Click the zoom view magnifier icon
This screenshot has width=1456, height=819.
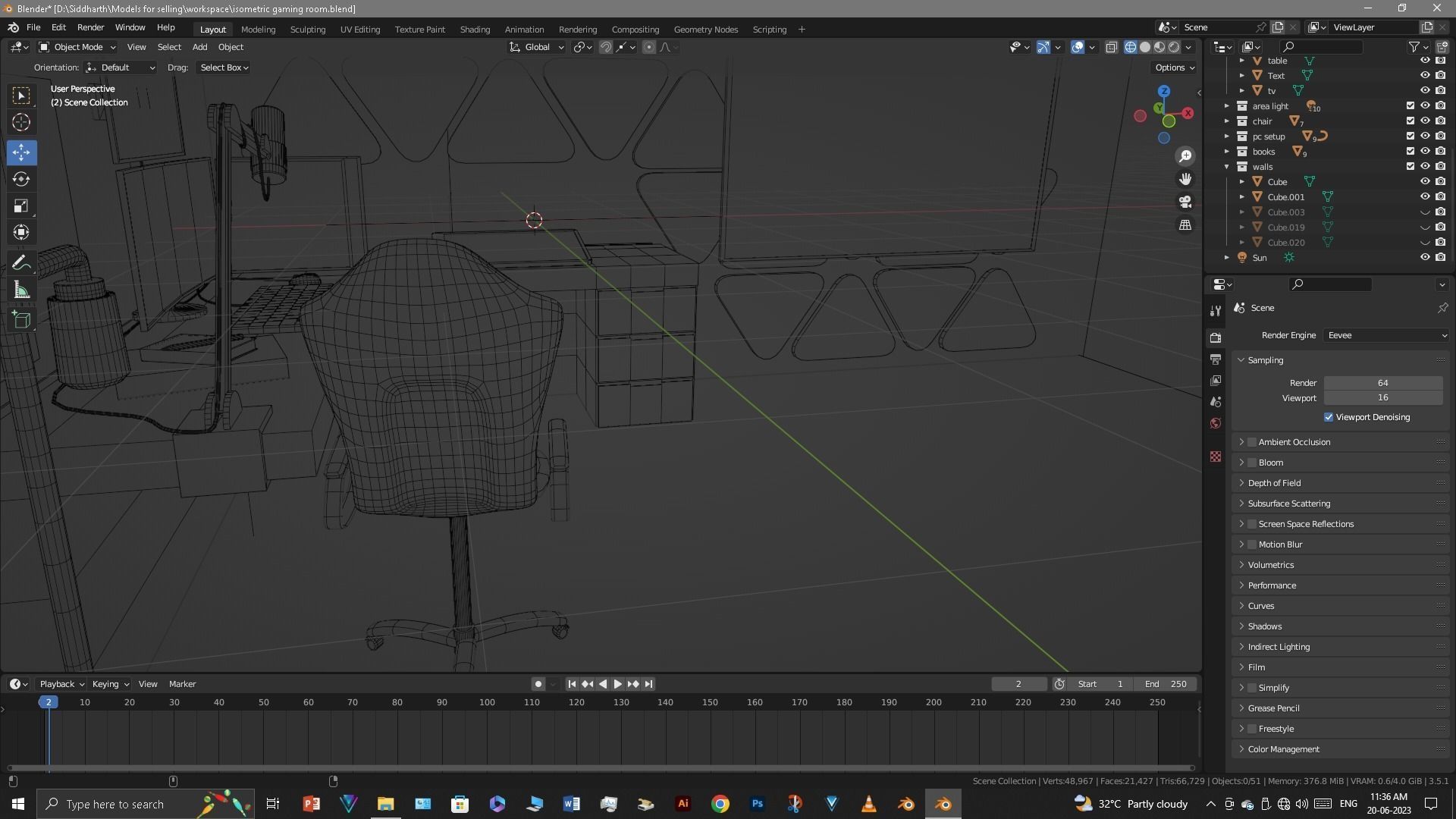pyautogui.click(x=1185, y=156)
